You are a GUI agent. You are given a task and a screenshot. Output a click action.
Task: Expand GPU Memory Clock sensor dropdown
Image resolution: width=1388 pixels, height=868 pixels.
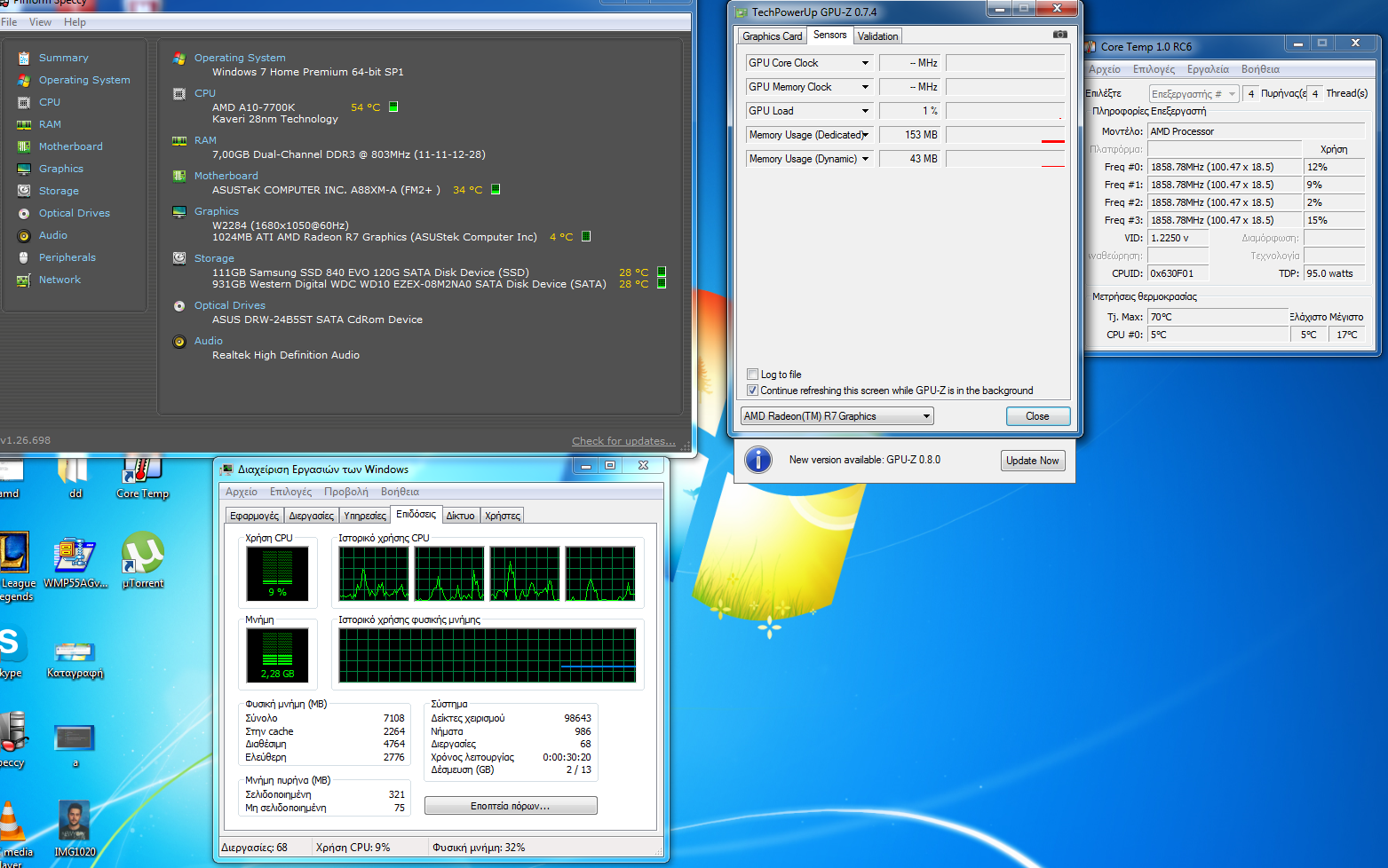865,87
